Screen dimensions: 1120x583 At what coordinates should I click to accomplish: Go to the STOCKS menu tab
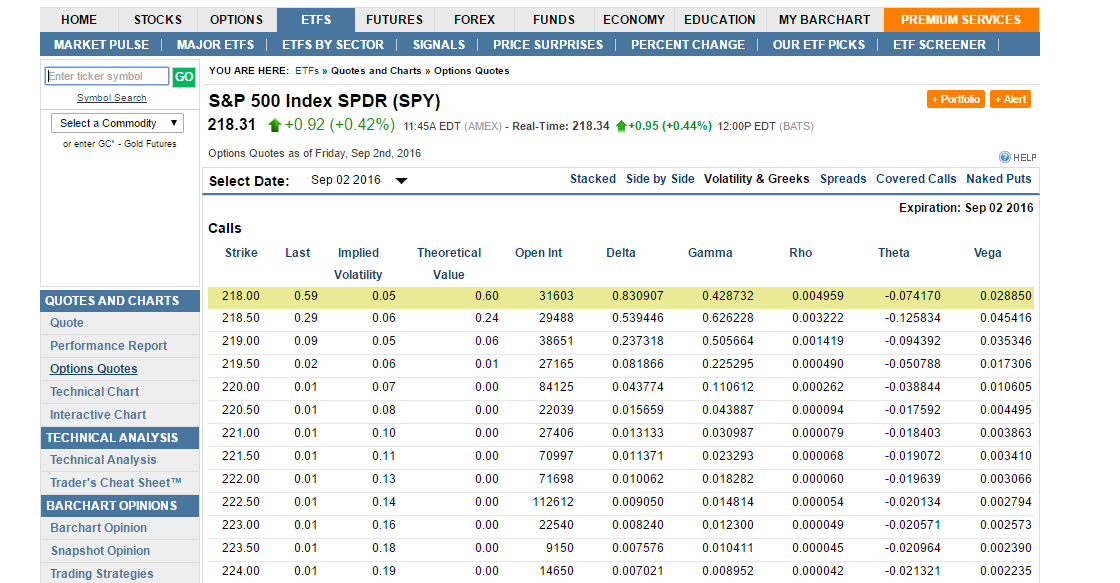pos(158,20)
